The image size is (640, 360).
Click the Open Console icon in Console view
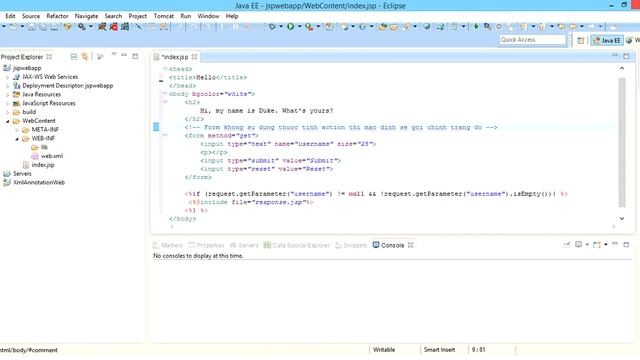coord(597,244)
